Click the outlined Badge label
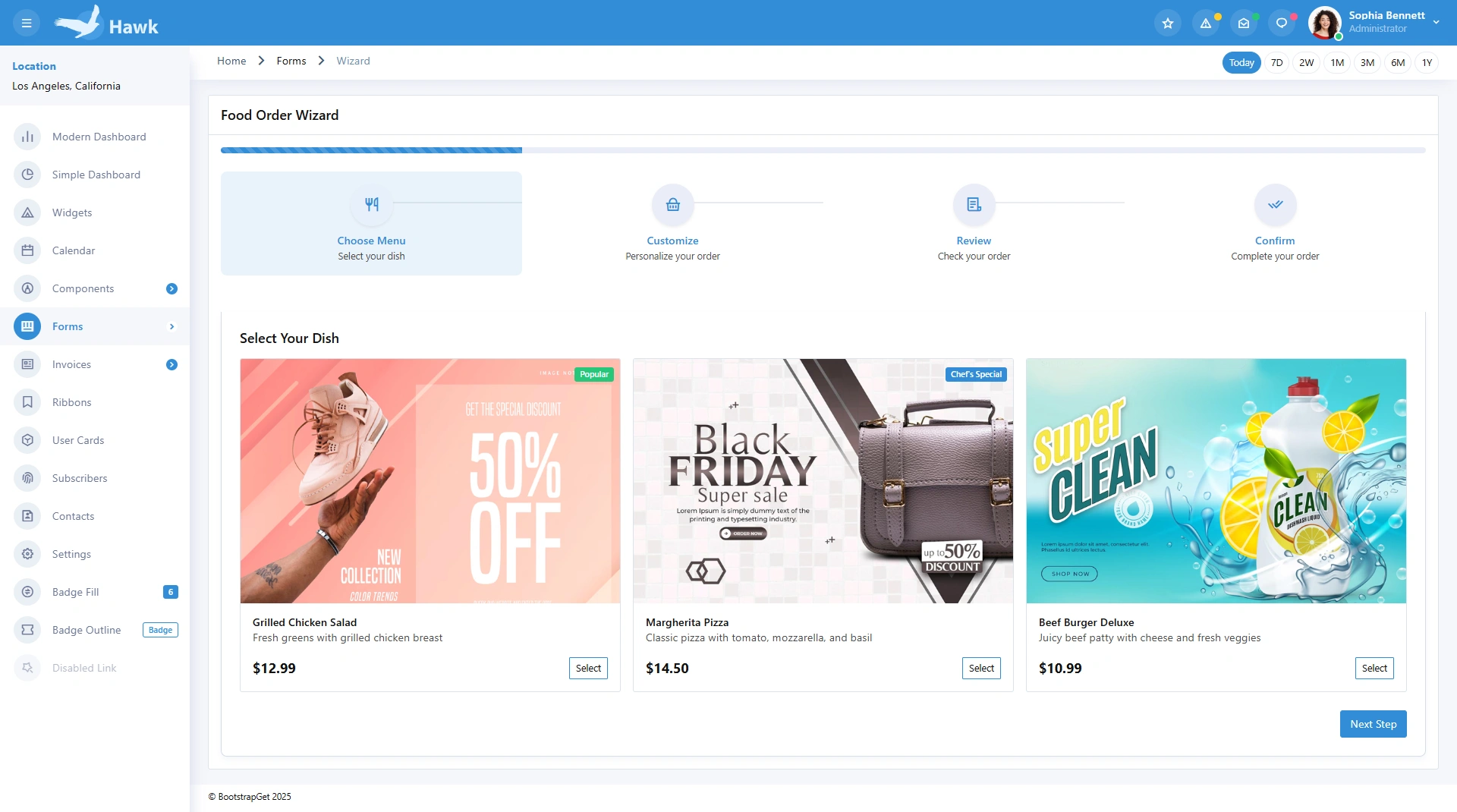The image size is (1457, 812). point(160,630)
